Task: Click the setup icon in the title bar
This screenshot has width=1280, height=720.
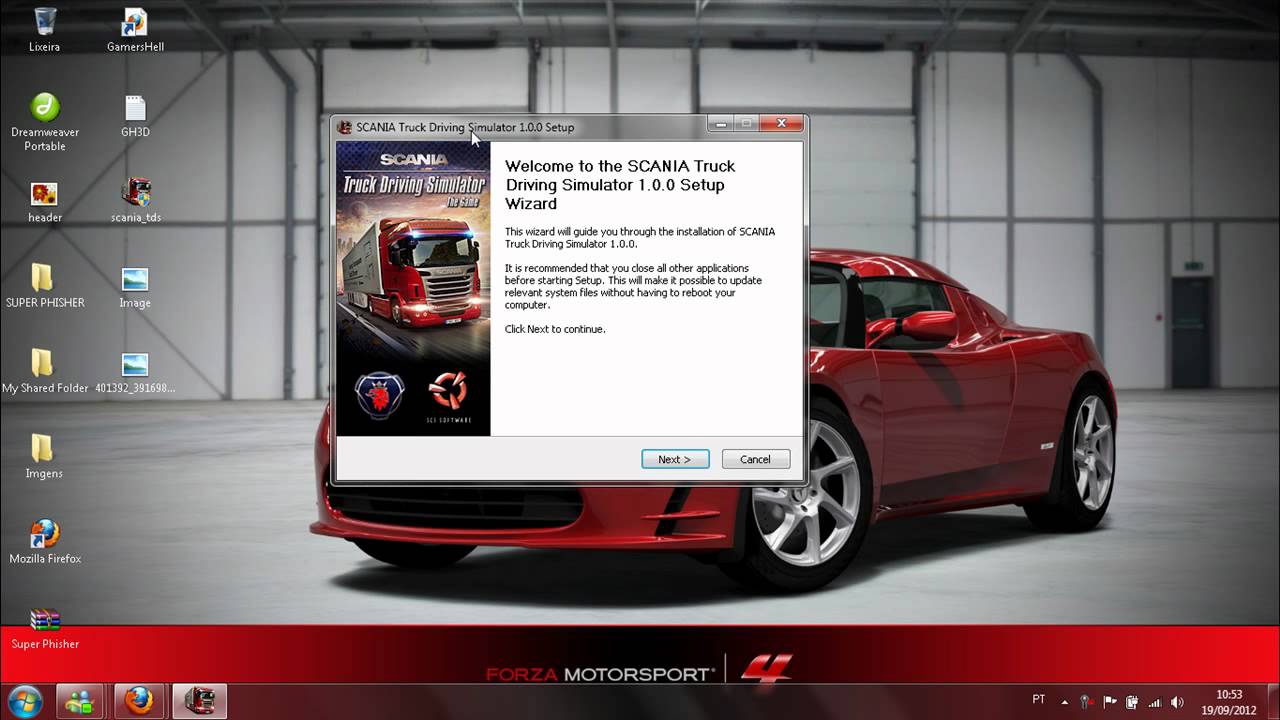Action: click(345, 127)
